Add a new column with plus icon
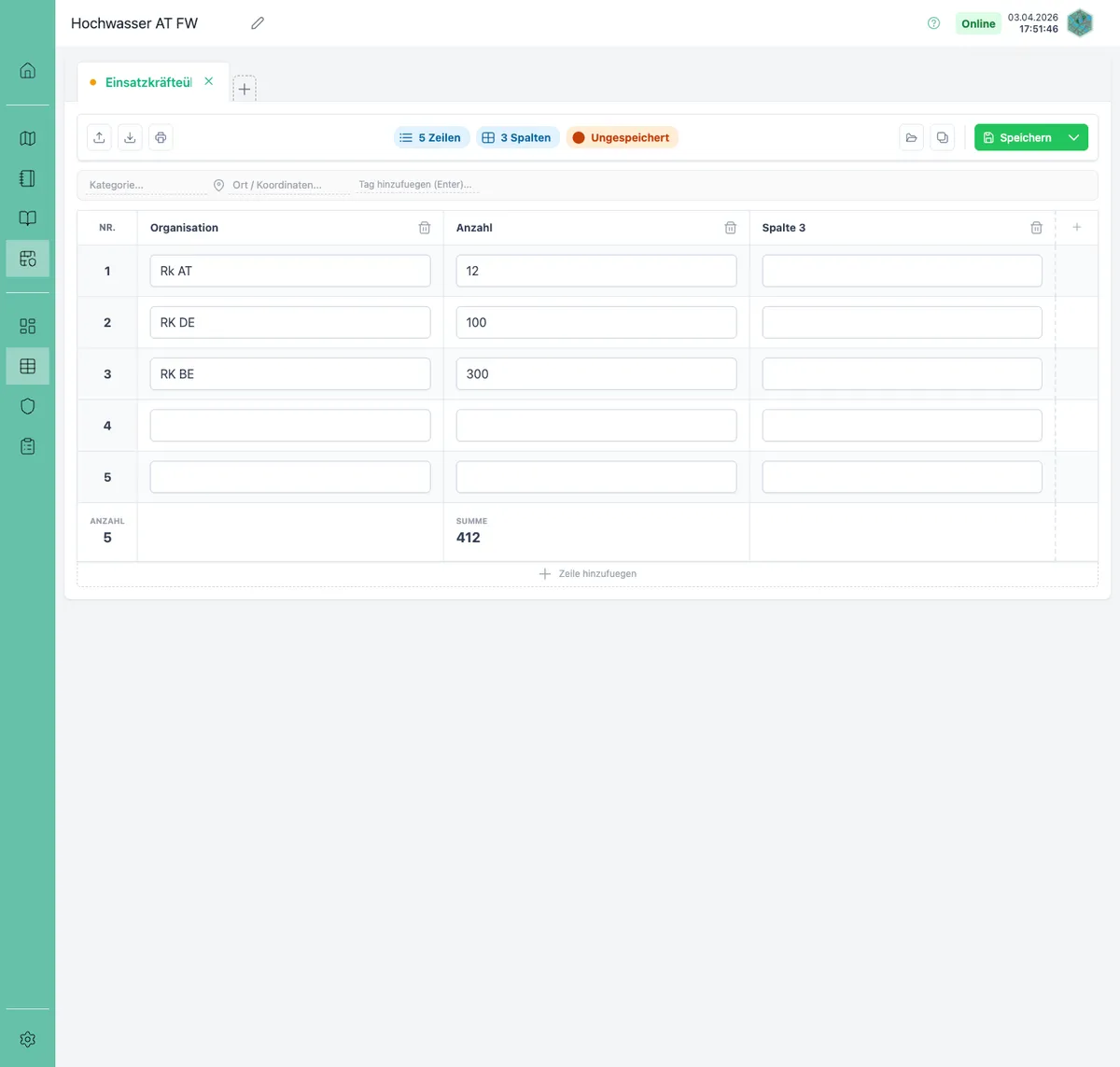The width and height of the screenshot is (1120, 1067). 1076,228
